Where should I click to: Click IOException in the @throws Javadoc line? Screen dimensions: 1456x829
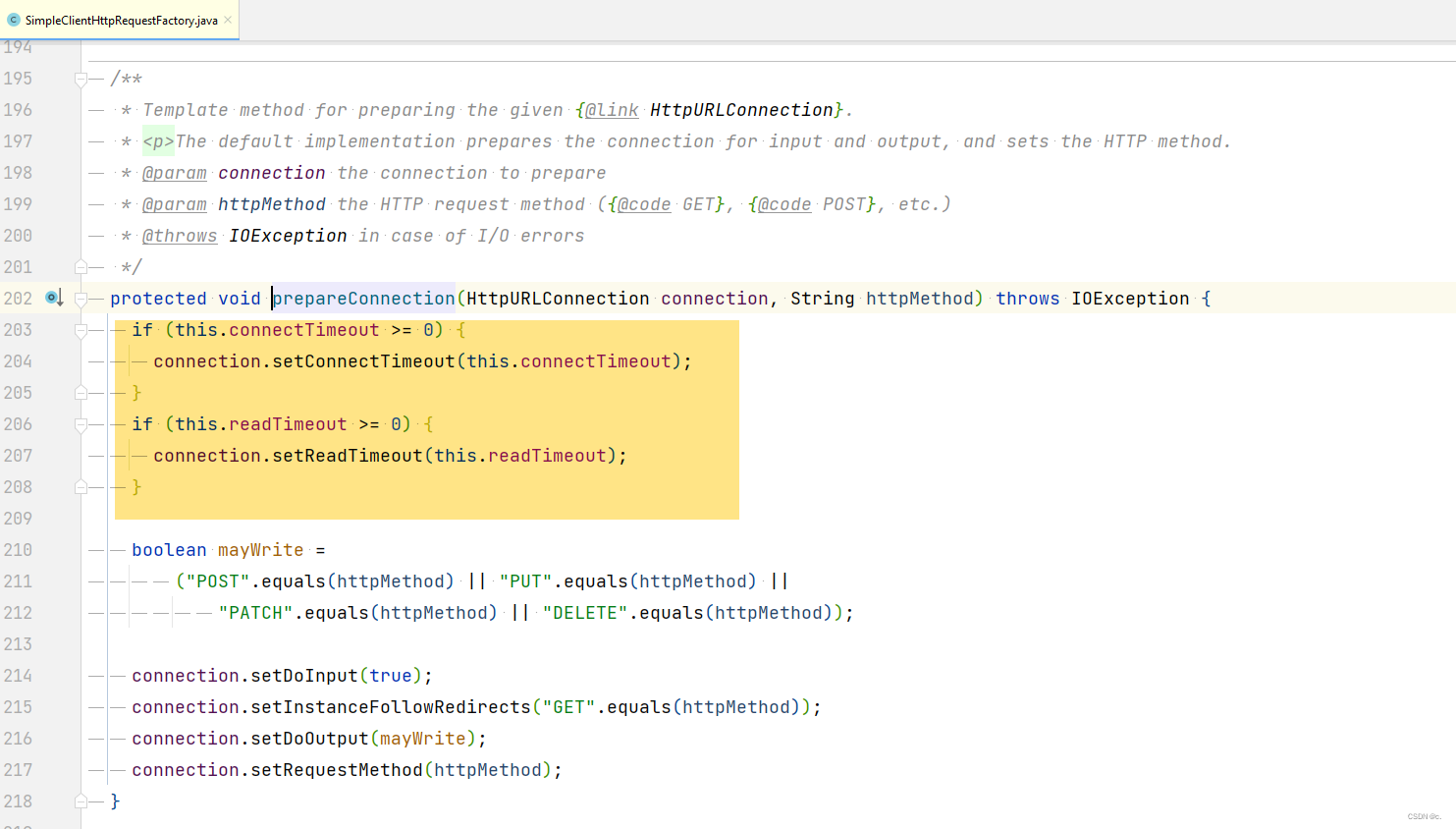tap(288, 236)
